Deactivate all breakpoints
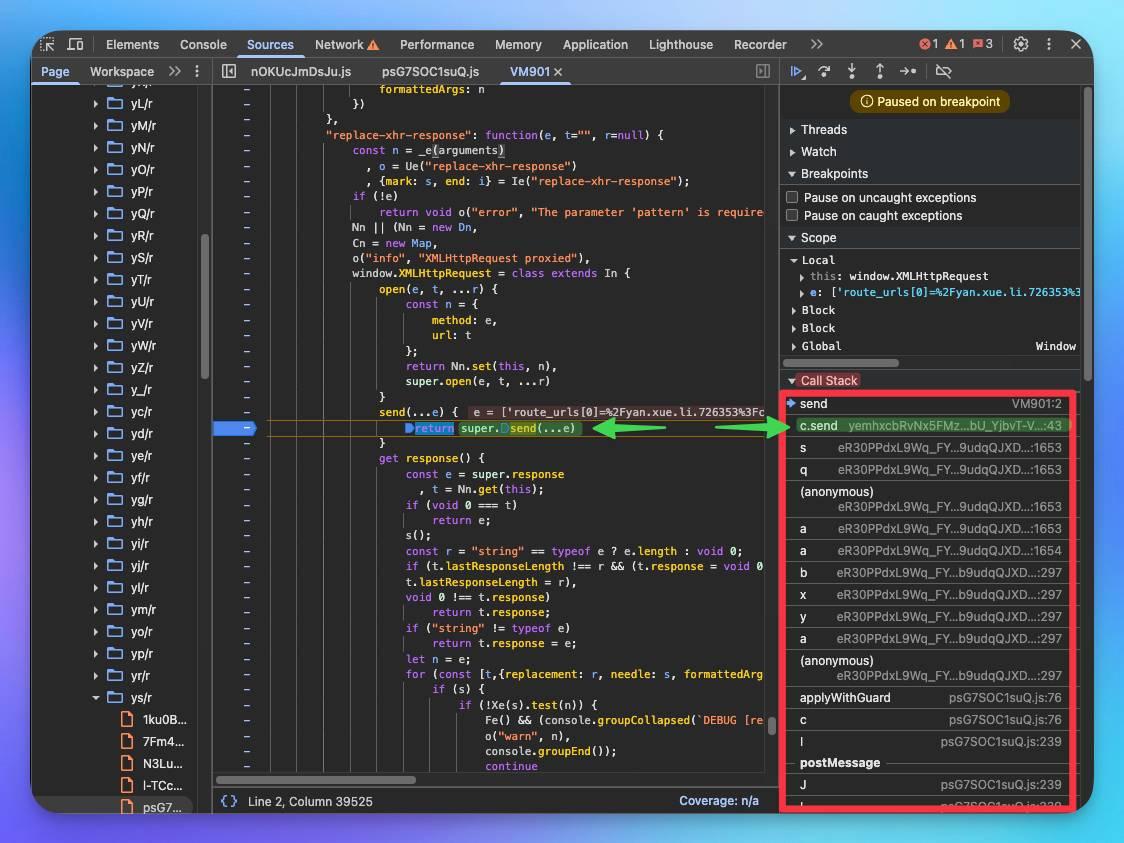 pyautogui.click(x=943, y=71)
